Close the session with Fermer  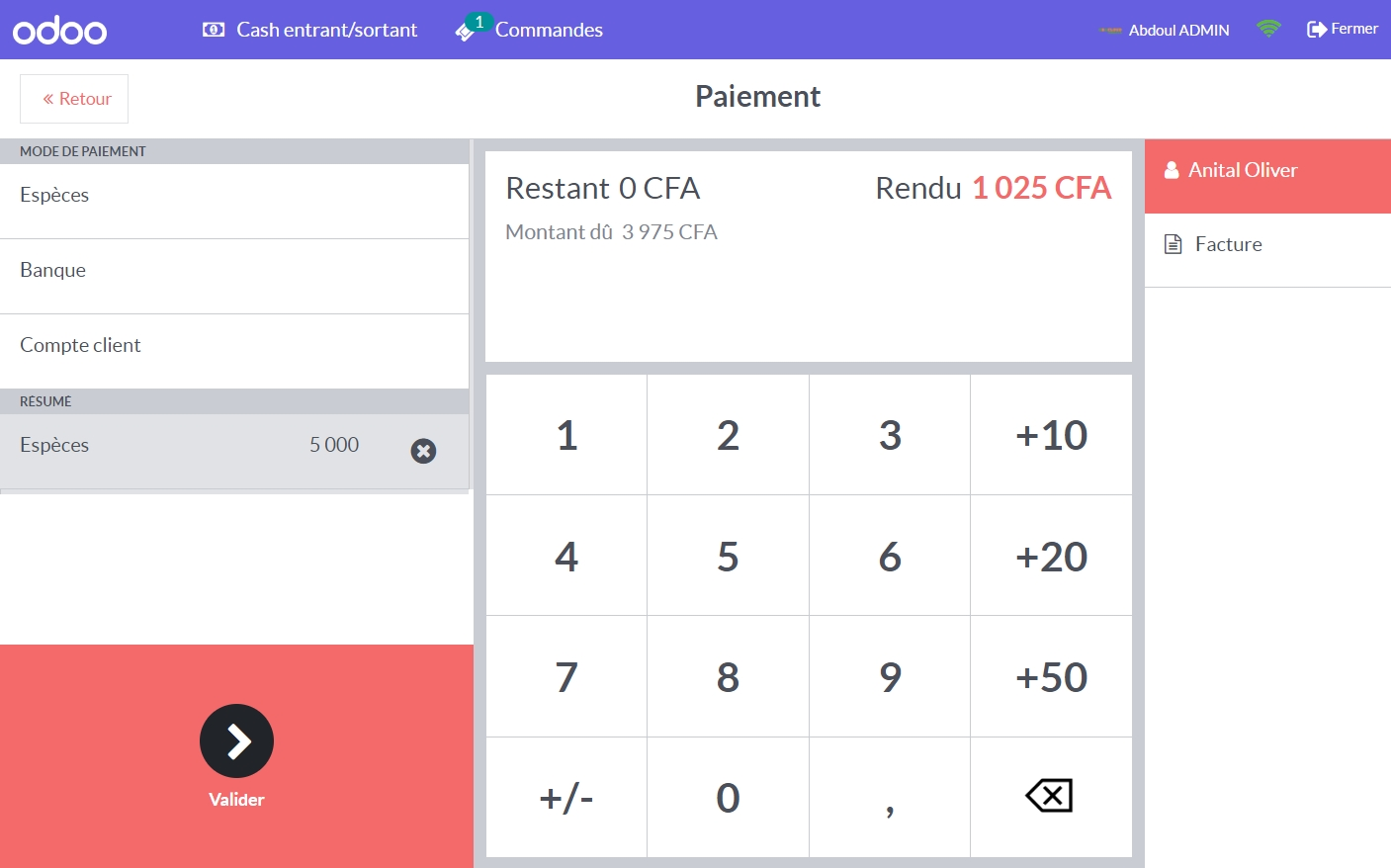(1342, 29)
